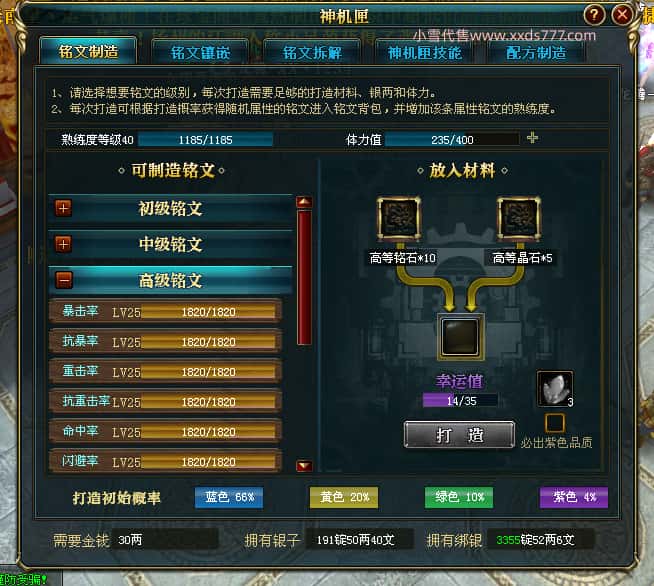This screenshot has height=586, width=654.
Task: Click the help question mark icon
Action: pos(594,15)
